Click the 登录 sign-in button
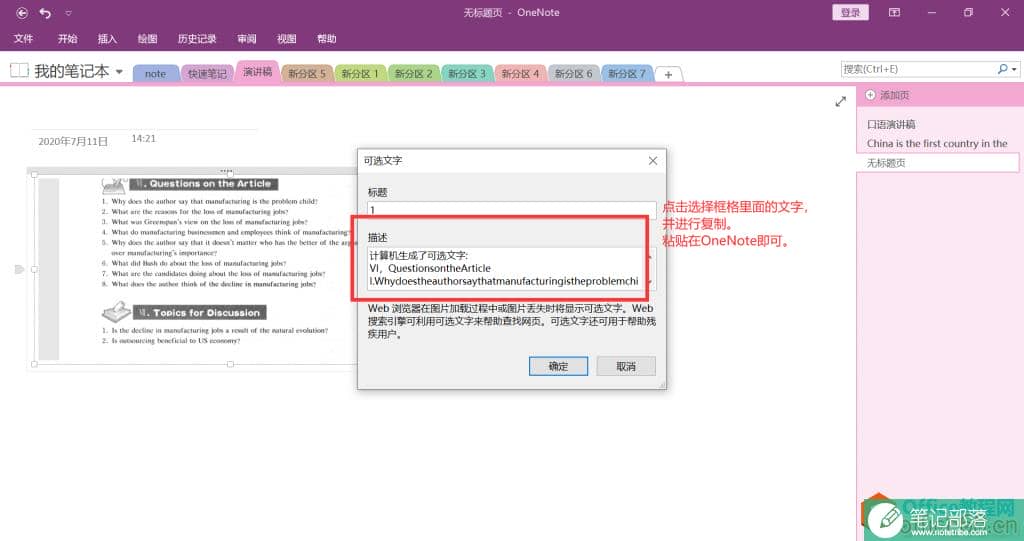Image resolution: width=1024 pixels, height=541 pixels. (850, 12)
